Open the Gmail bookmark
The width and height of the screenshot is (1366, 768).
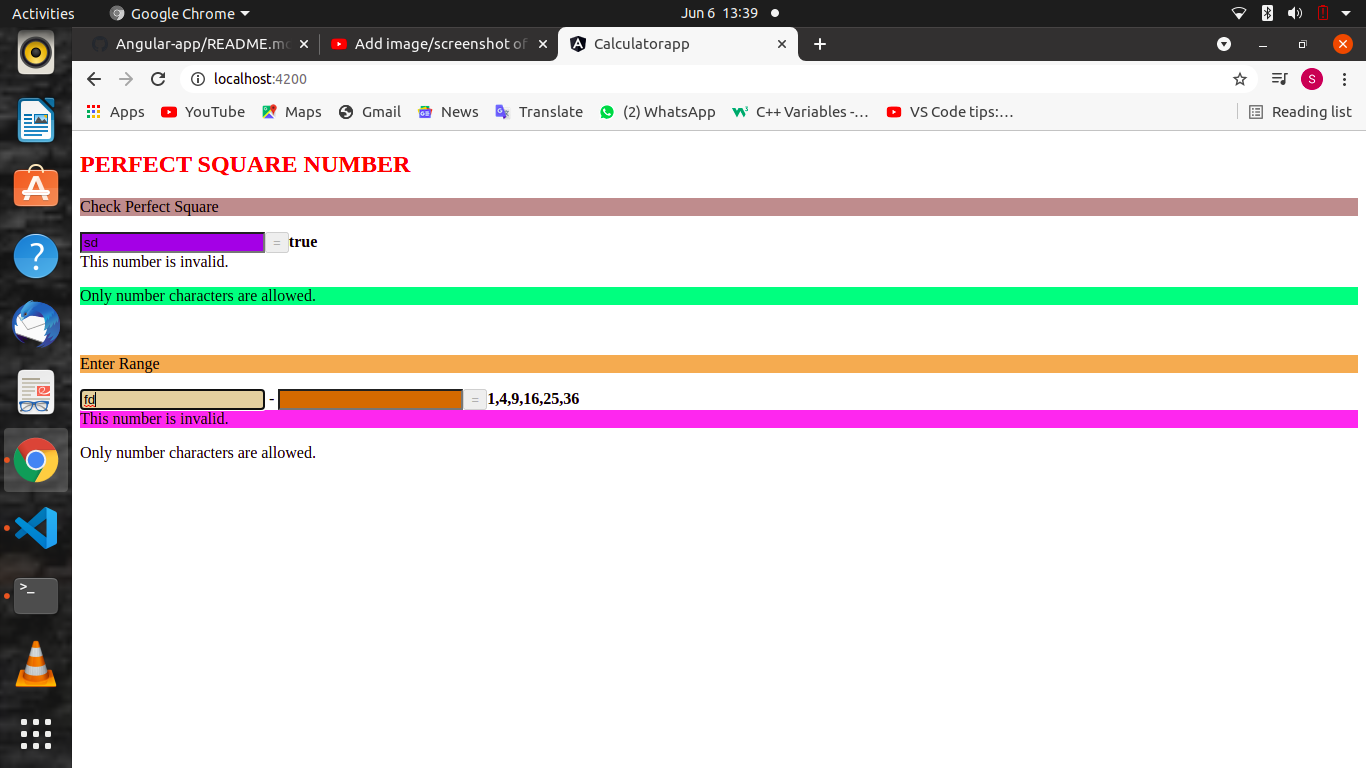tap(369, 112)
